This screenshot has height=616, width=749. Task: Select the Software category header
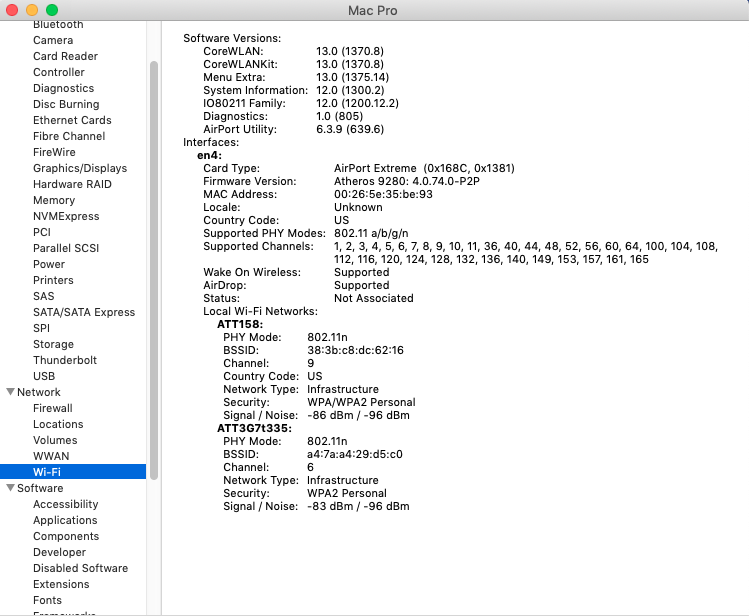[x=40, y=488]
